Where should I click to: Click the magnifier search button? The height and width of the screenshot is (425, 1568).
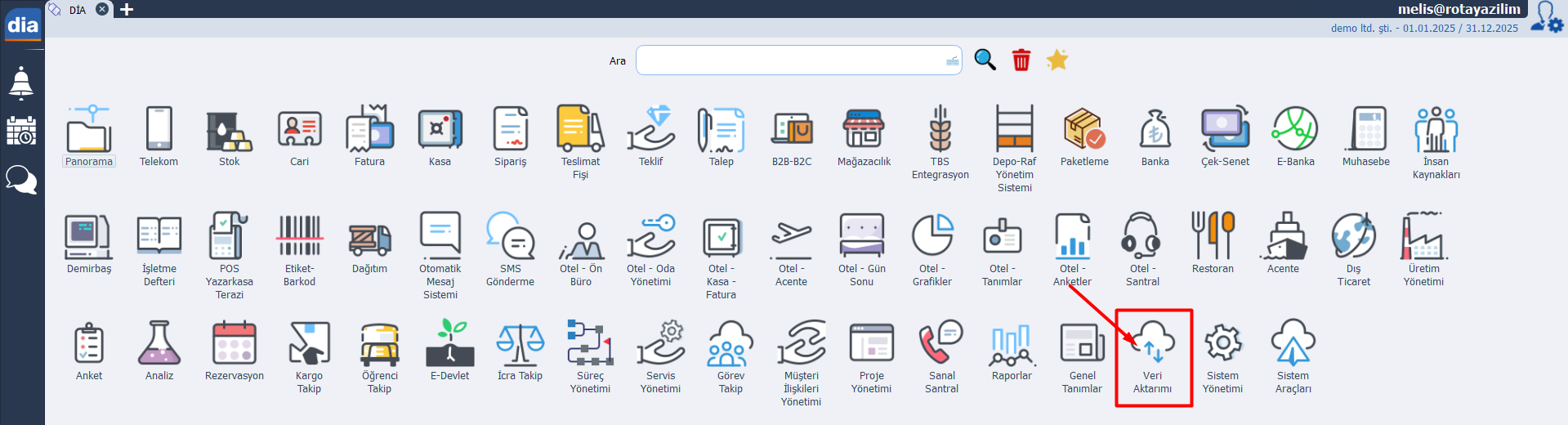[x=985, y=60]
